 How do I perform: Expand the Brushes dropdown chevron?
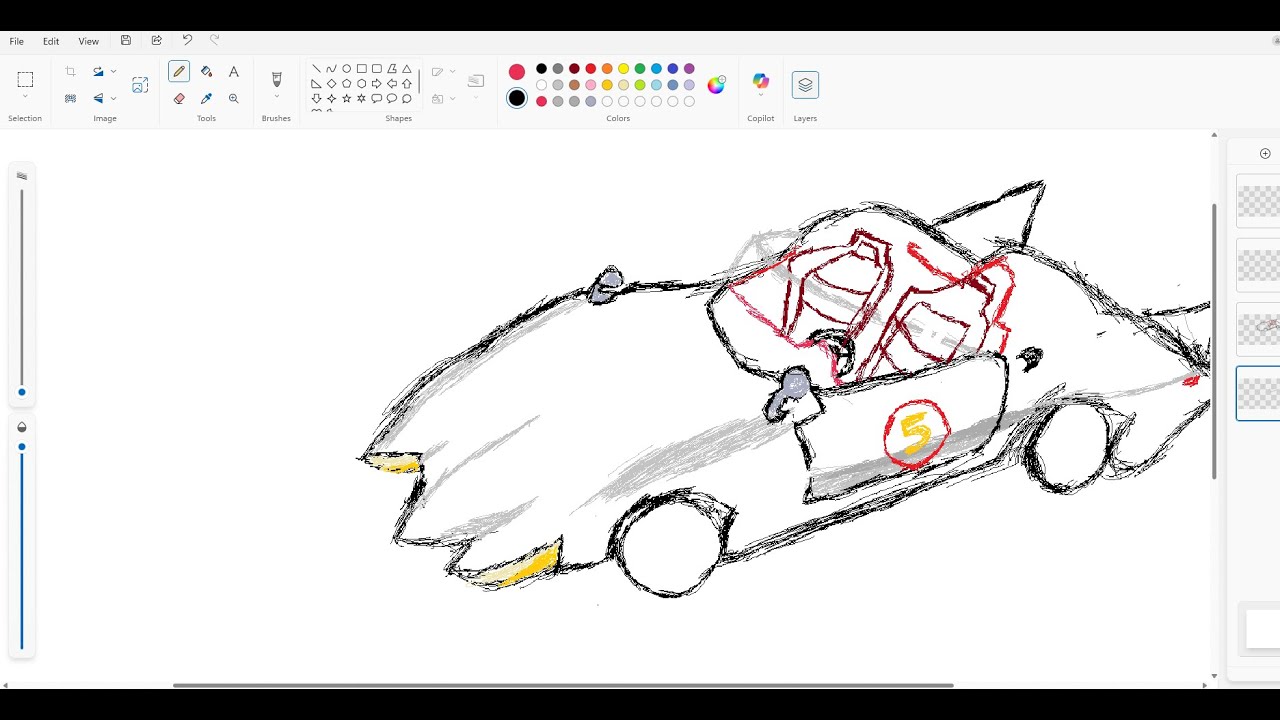pos(277,97)
